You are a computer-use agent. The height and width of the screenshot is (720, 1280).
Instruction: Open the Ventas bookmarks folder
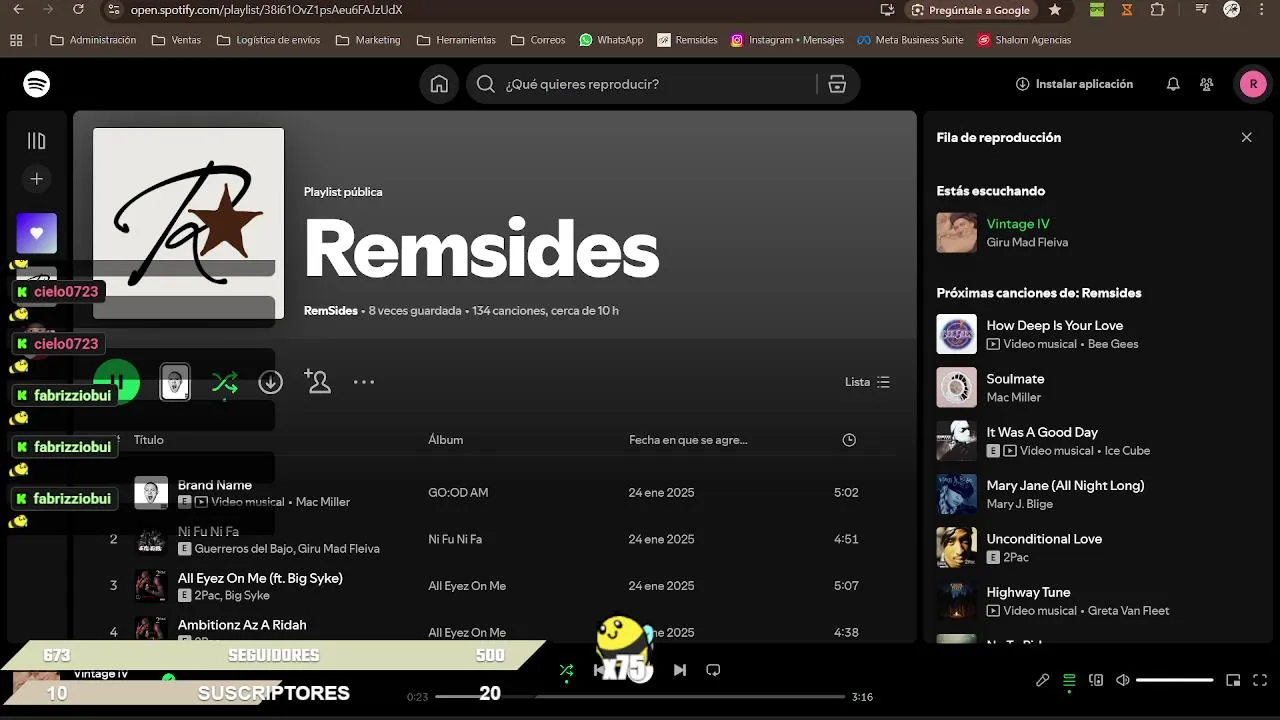(x=176, y=40)
